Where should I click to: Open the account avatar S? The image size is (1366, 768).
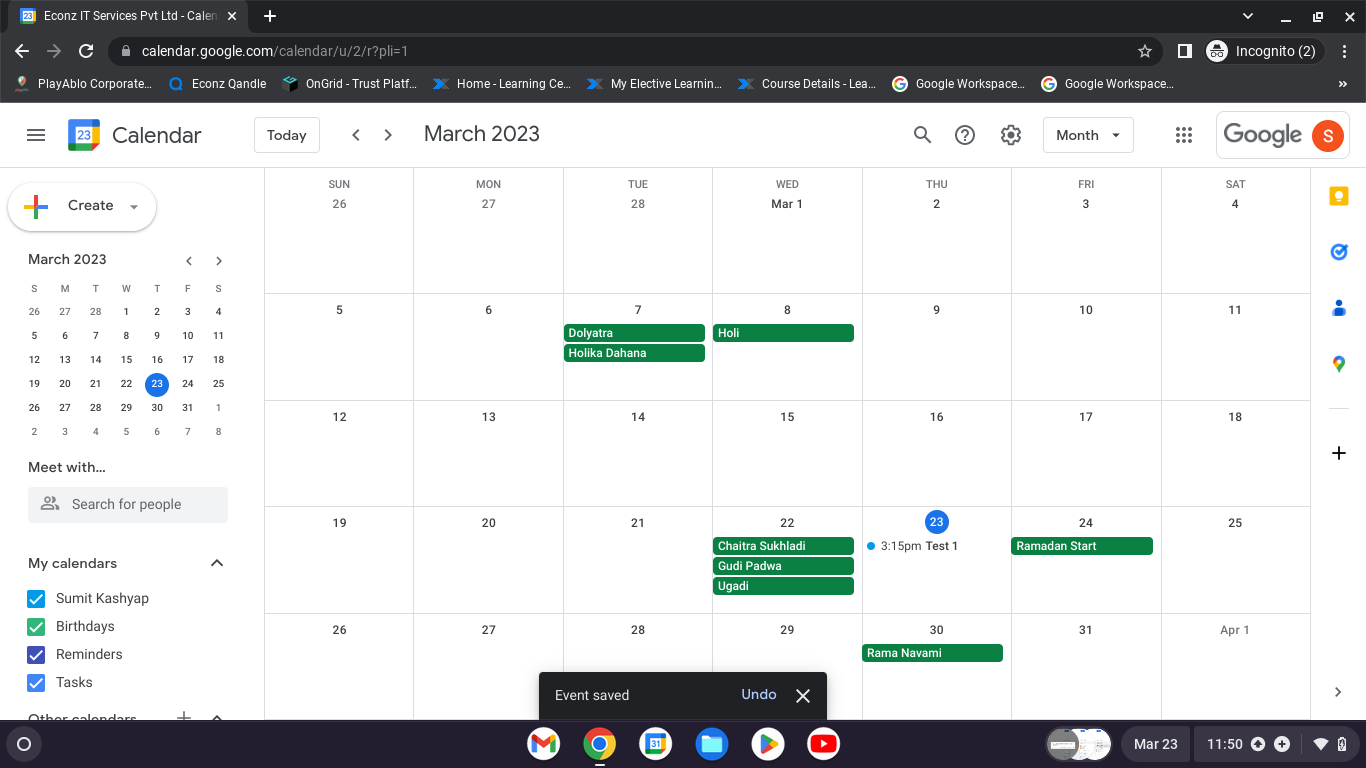(1327, 135)
